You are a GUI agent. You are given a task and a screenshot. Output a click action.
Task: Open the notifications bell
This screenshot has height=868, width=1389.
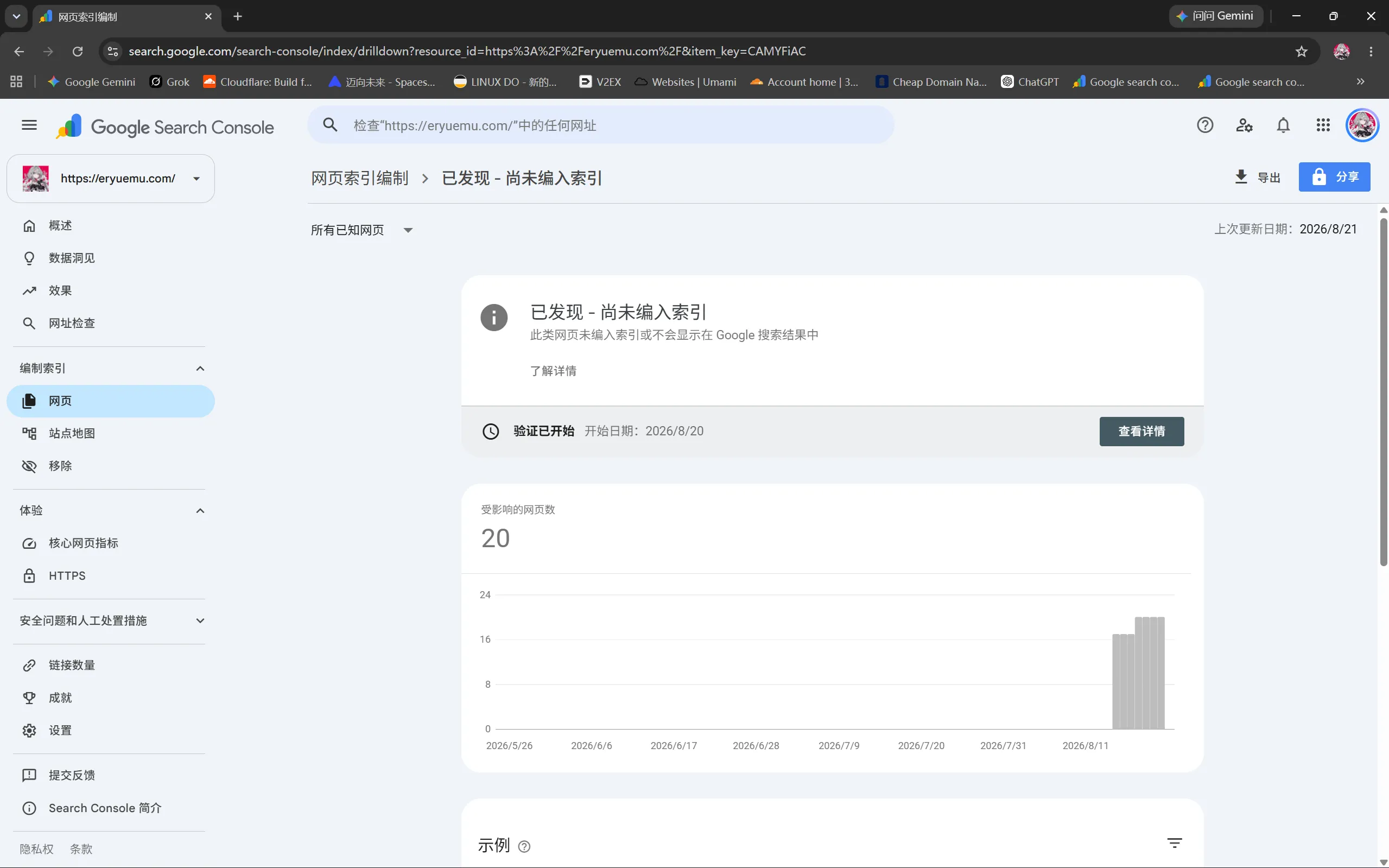click(1283, 125)
